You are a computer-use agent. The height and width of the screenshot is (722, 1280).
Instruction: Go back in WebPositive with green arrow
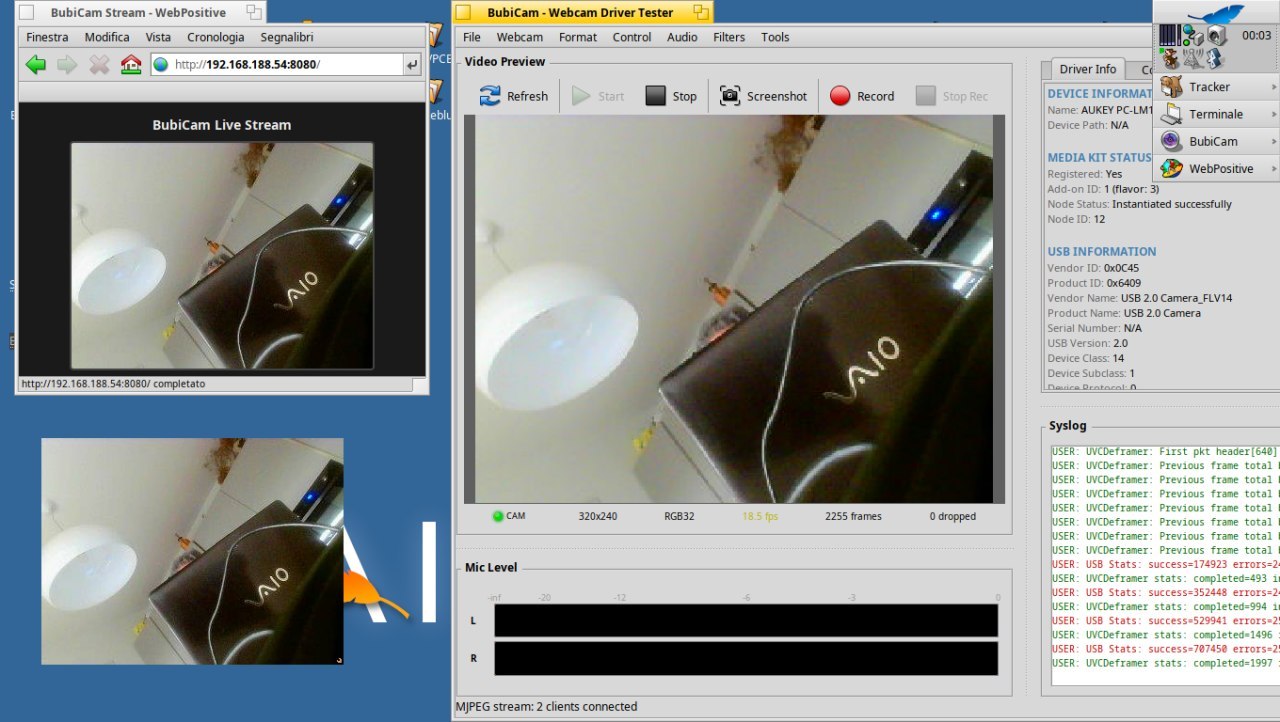[36, 65]
